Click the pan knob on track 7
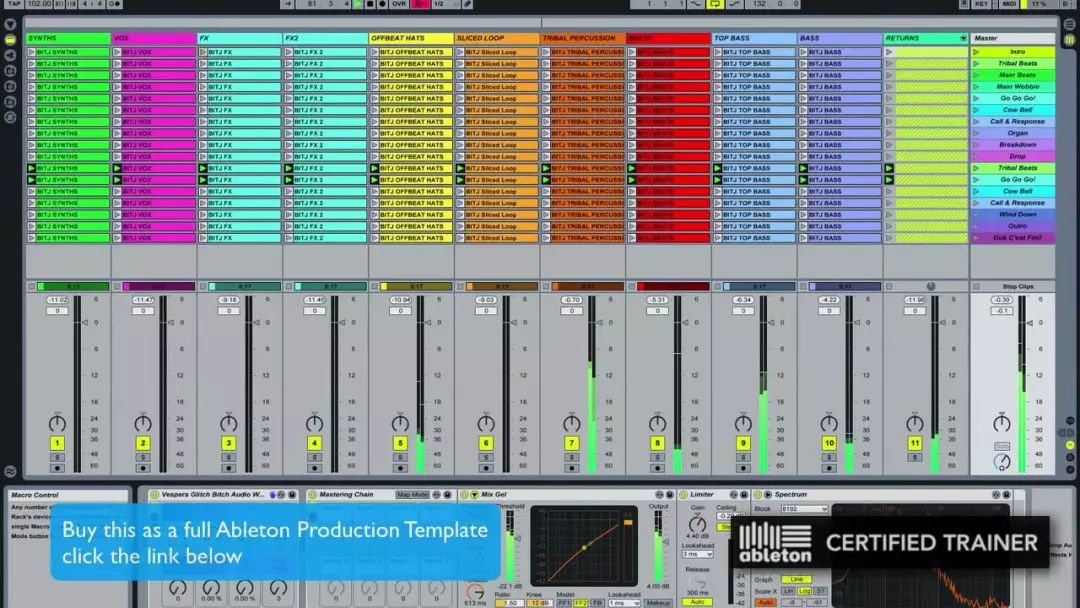 [x=572, y=423]
